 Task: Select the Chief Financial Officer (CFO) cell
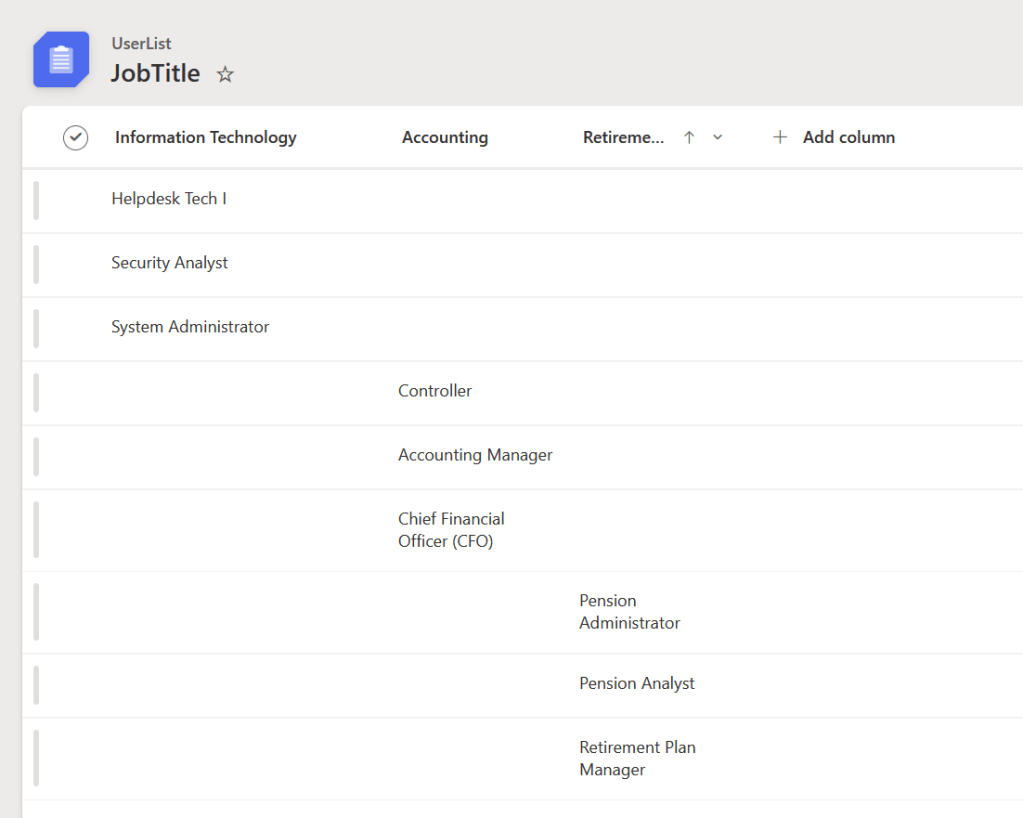[x=451, y=530]
